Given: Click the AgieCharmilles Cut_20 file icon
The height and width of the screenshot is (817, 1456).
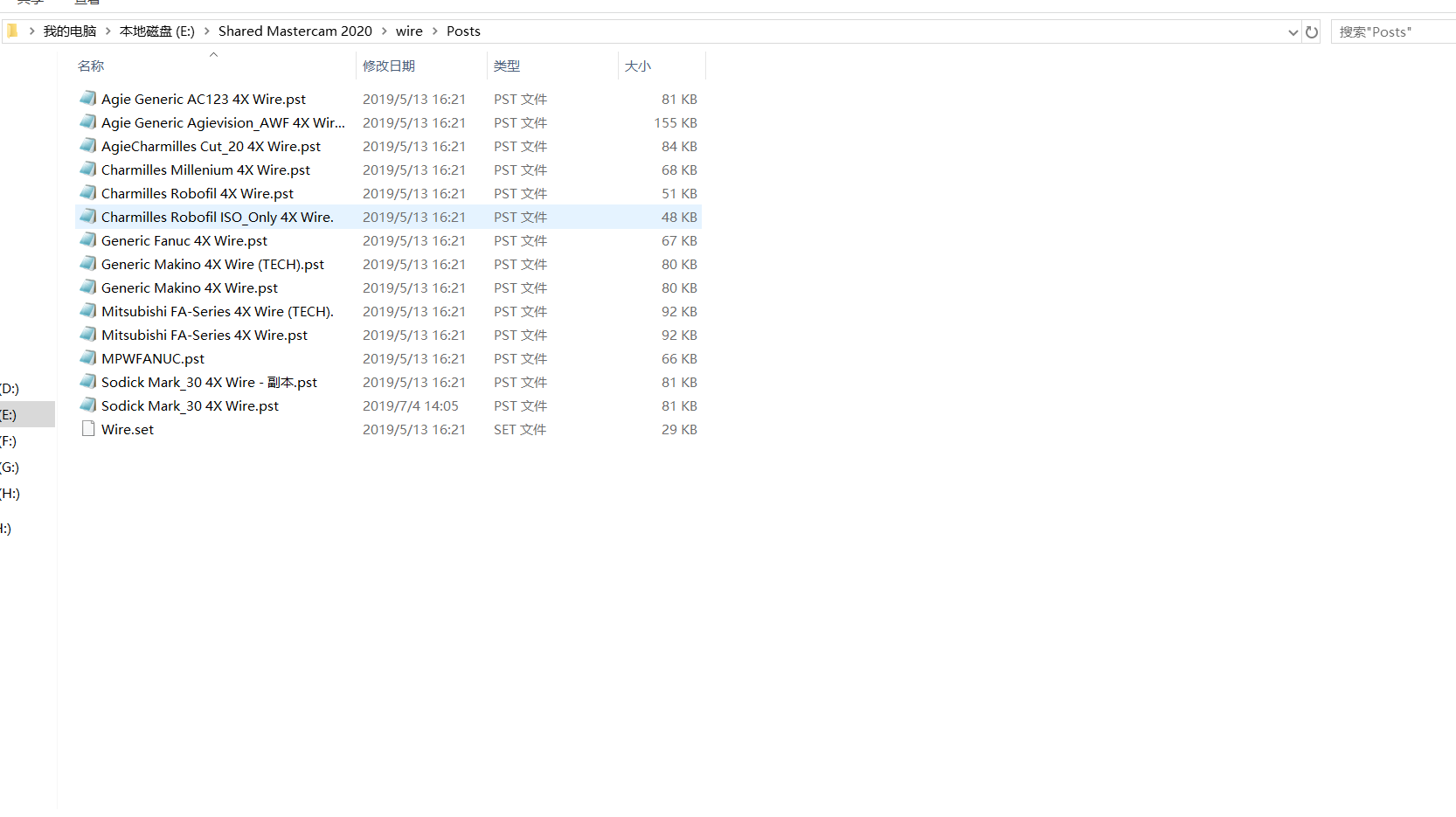Looking at the screenshot, I should click(87, 145).
